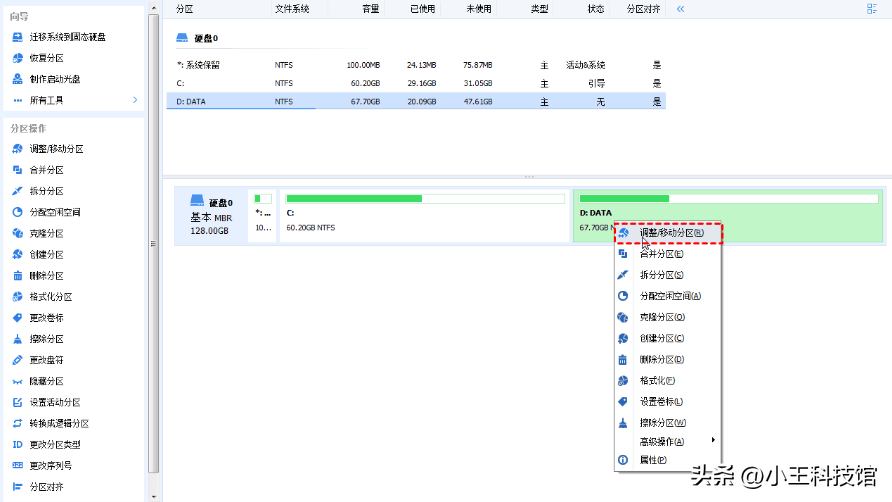Click the 类型 column header
This screenshot has width=892, height=502.
coord(539,9)
